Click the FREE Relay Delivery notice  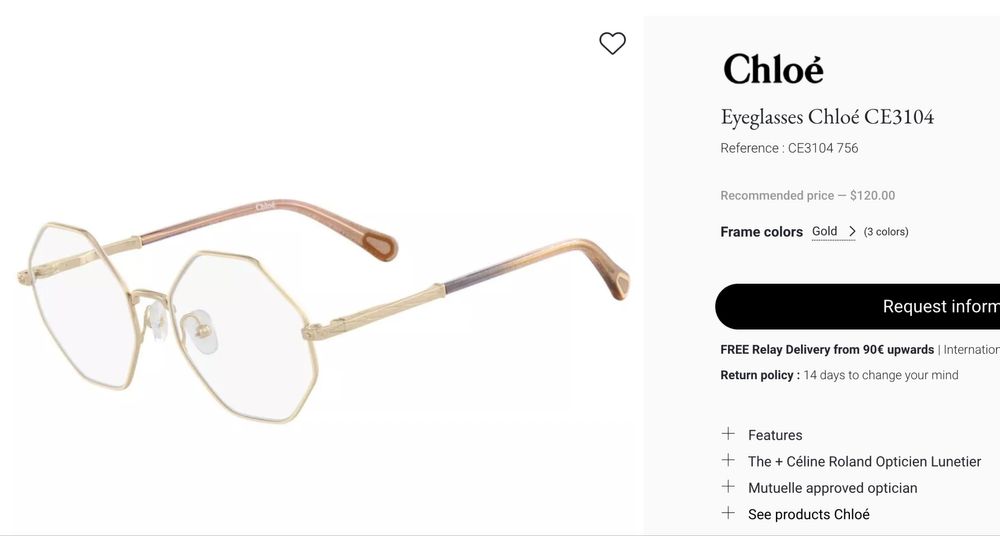pos(827,350)
